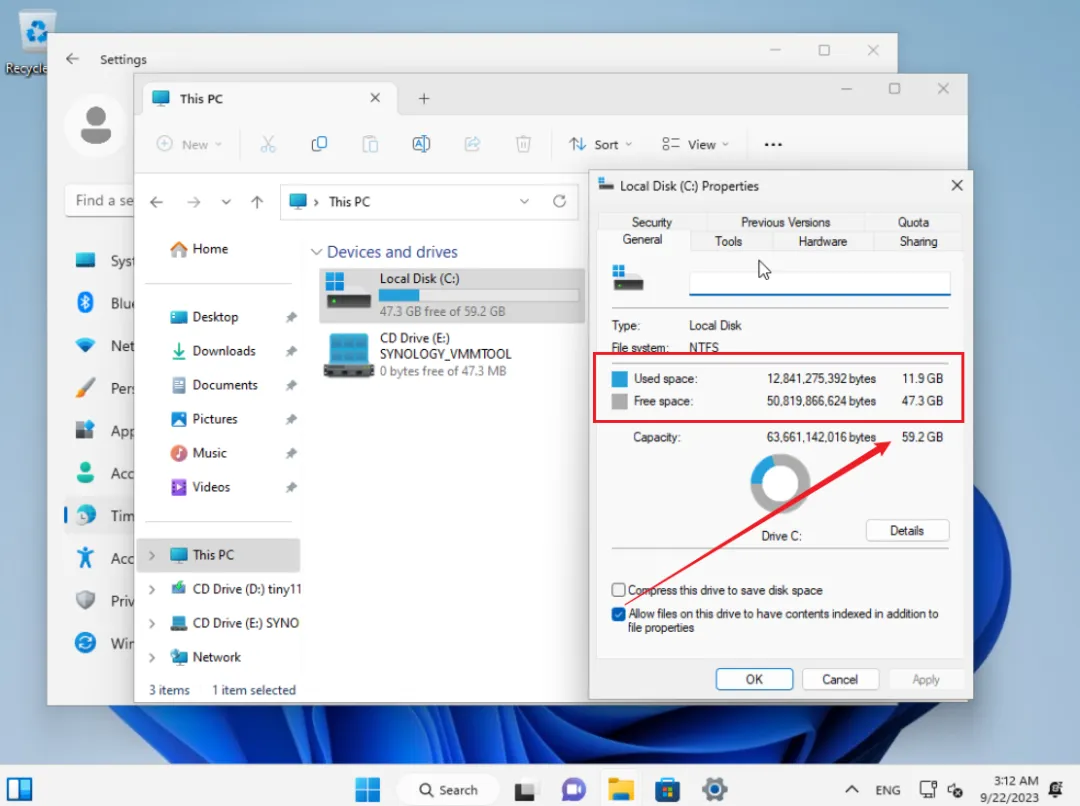Viewport: 1080px width, 806px height.
Task: Switch to the Tools tab
Action: [x=728, y=241]
